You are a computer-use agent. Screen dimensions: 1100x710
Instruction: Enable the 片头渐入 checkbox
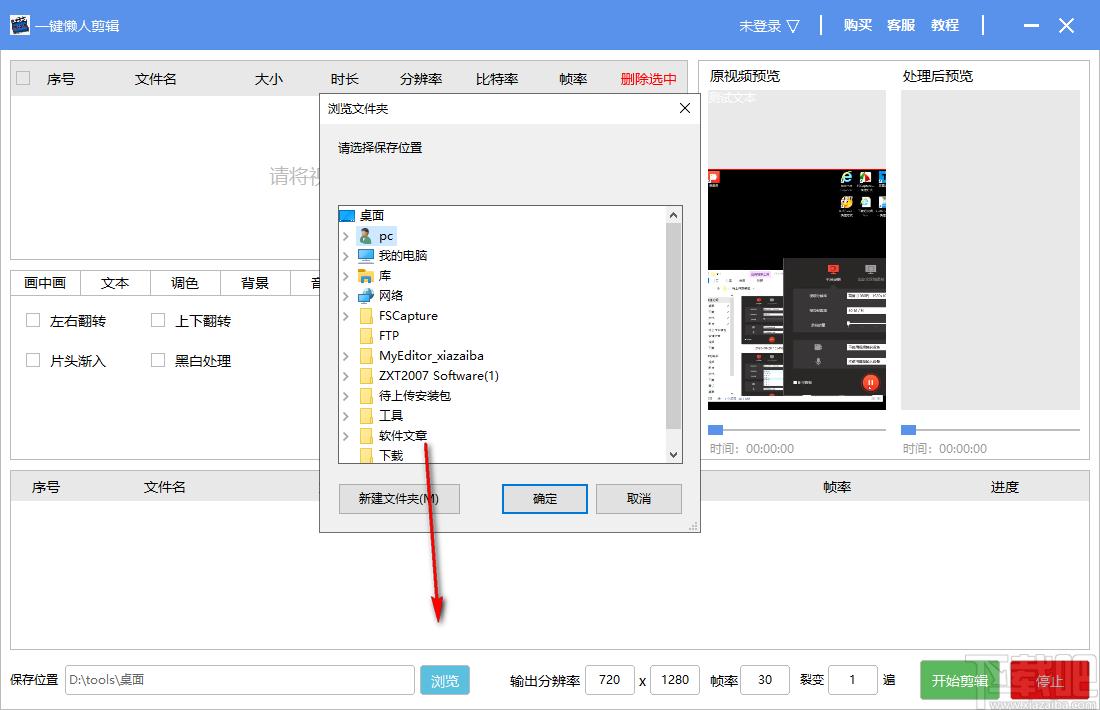(33, 361)
